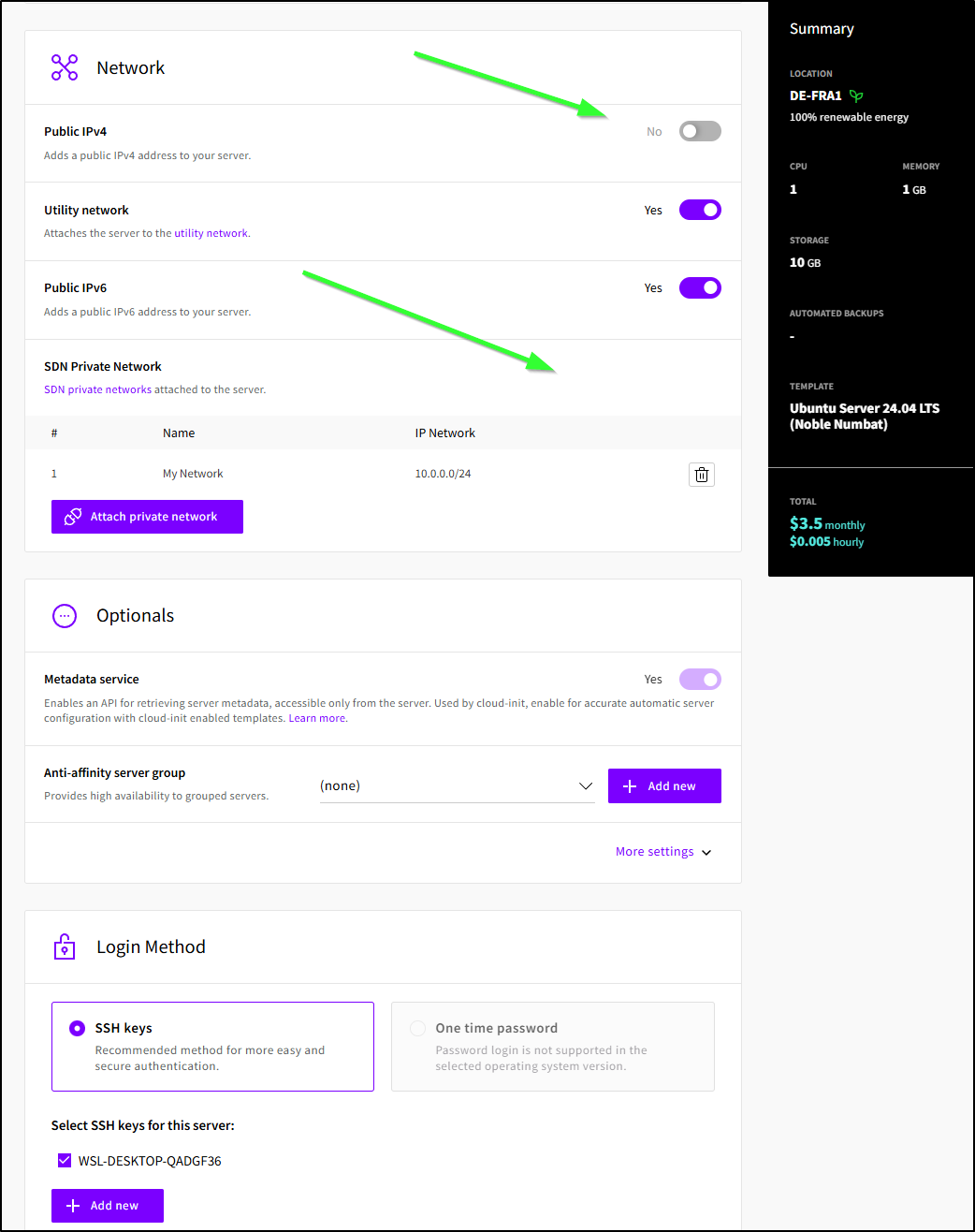The image size is (975, 1232).
Task: Click the green renewable energy leaf icon
Action: pyautogui.click(x=856, y=95)
